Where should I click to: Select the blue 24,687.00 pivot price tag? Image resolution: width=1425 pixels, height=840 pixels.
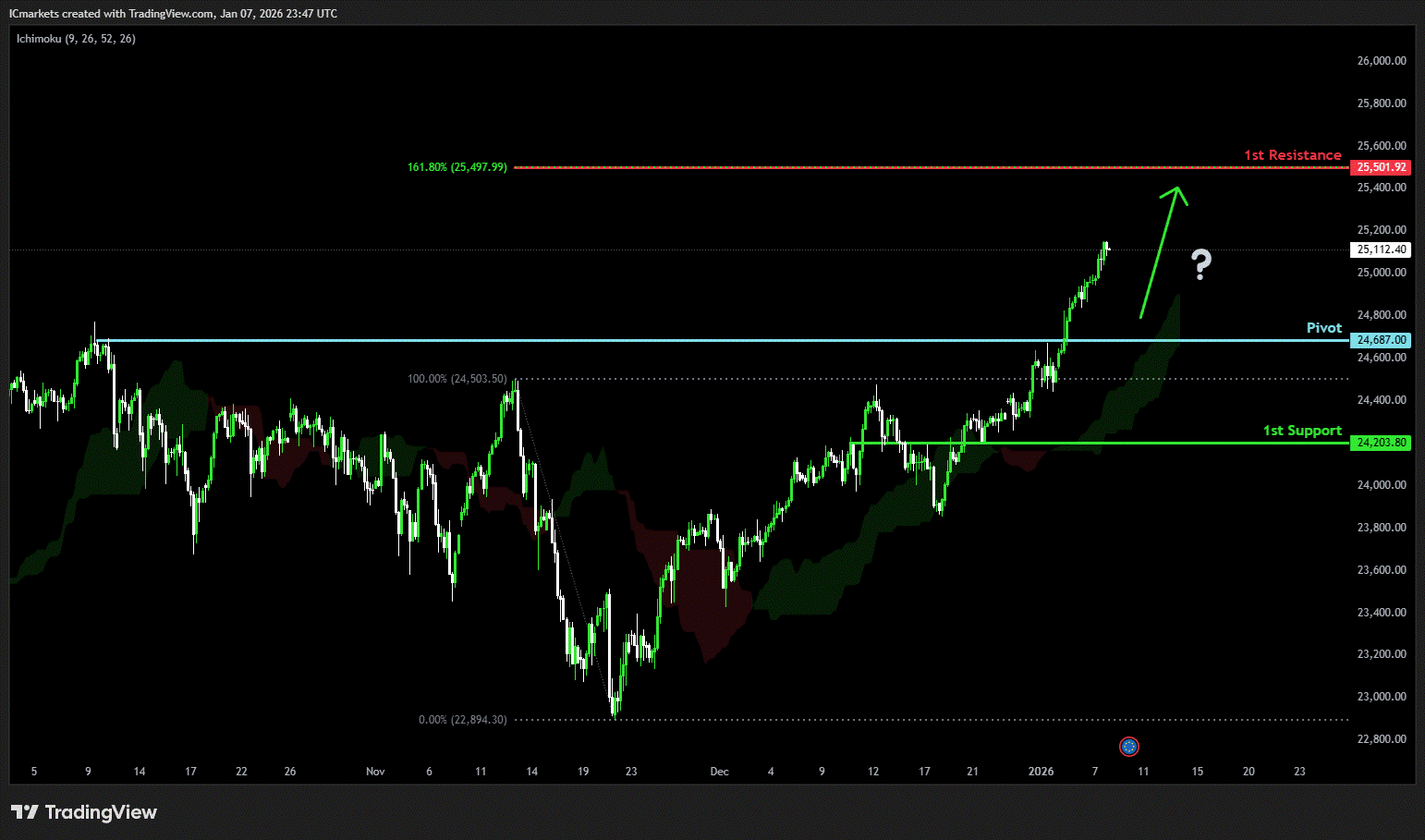(x=1381, y=340)
